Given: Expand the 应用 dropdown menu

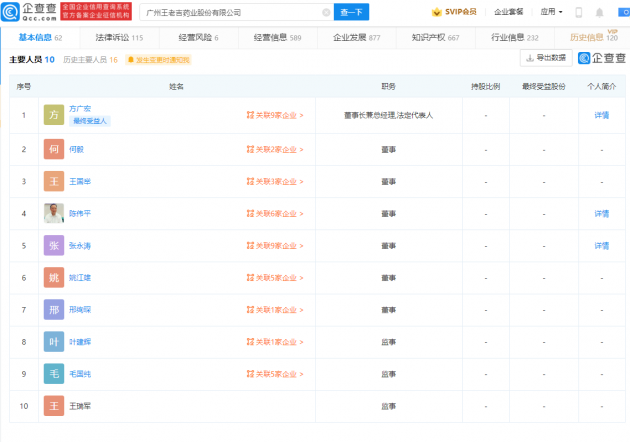Looking at the screenshot, I should (551, 12).
